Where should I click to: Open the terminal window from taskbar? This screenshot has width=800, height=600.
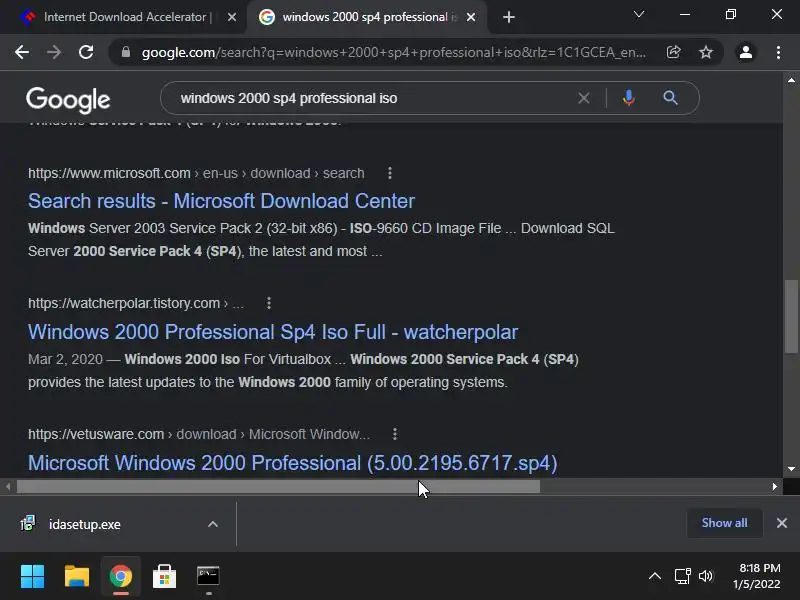[208, 577]
